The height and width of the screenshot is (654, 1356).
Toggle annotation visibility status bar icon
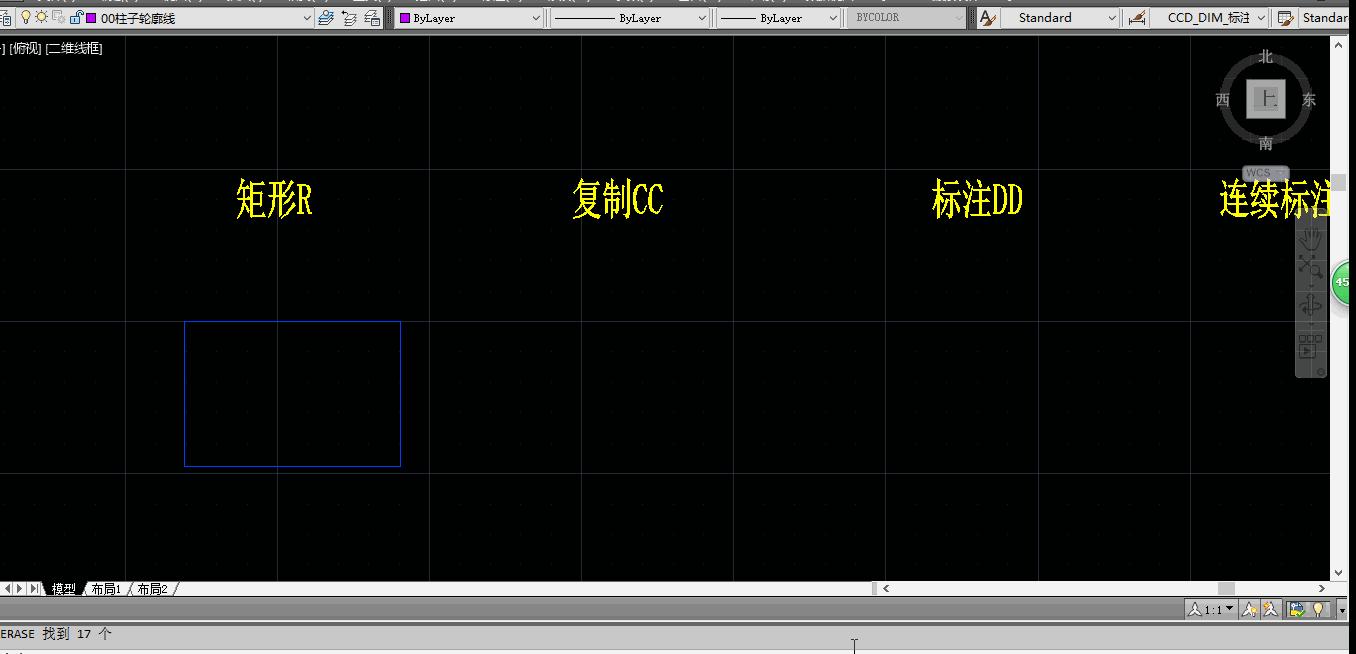1250,609
